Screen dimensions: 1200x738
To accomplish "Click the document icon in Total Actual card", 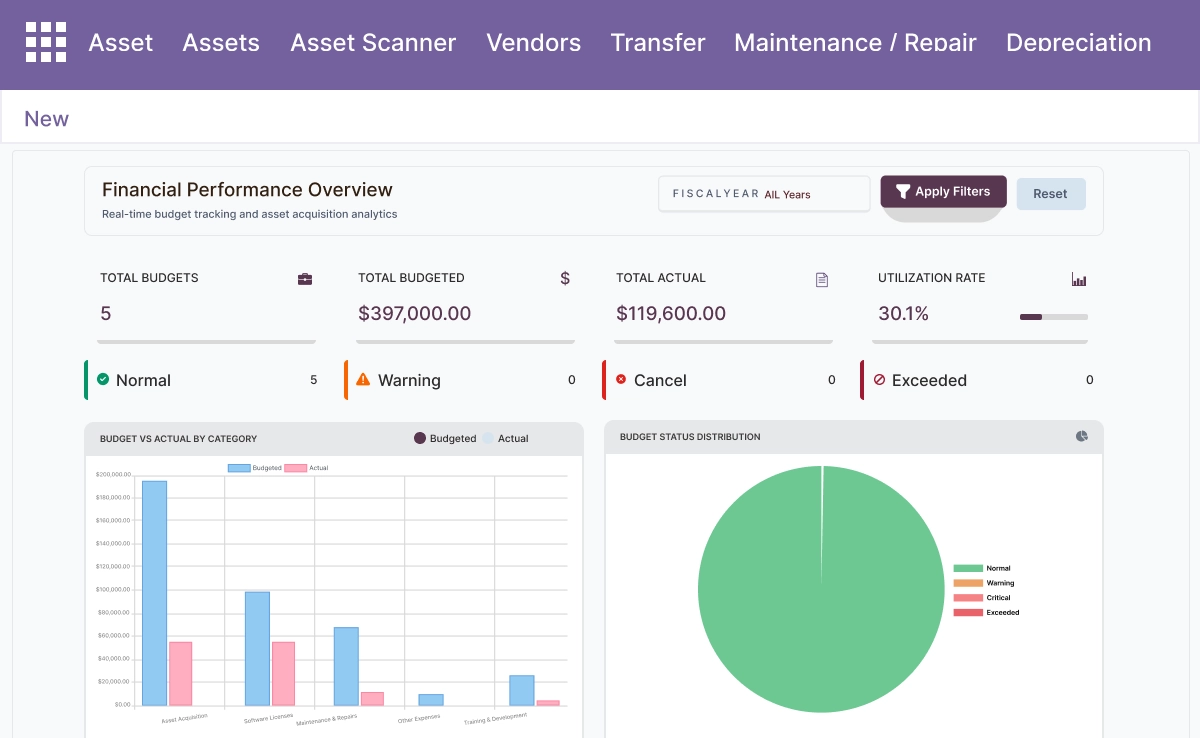I will 822,280.
